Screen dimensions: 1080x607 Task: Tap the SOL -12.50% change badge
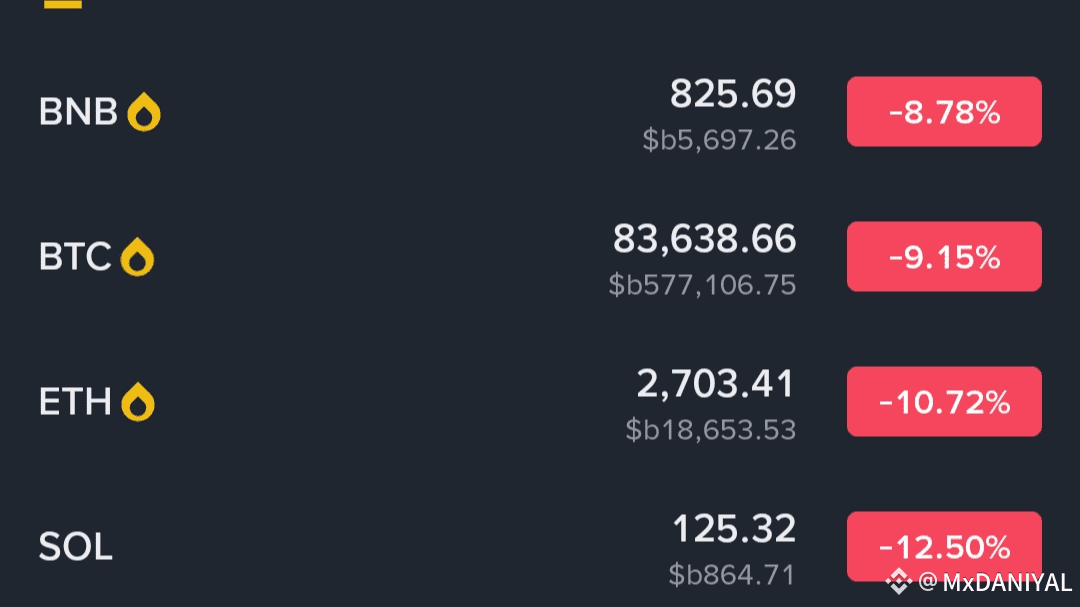[944, 546]
